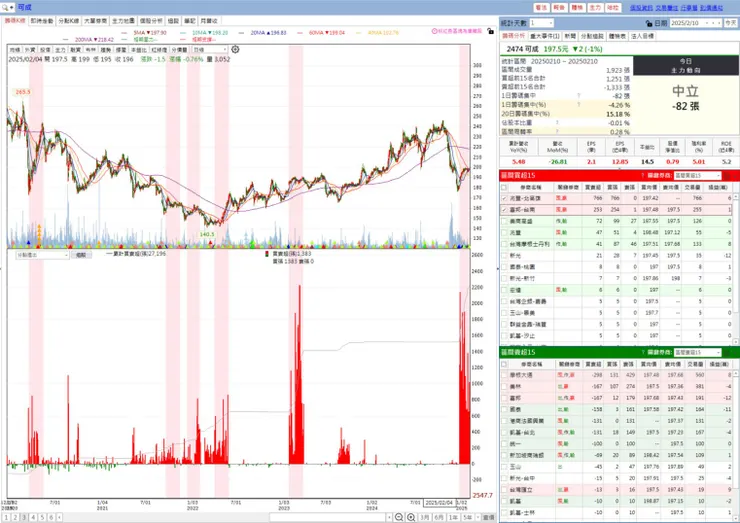This screenshot has width=740, height=523.
Task: Click the 融資 button in the chart toolbar
Action: point(76,50)
